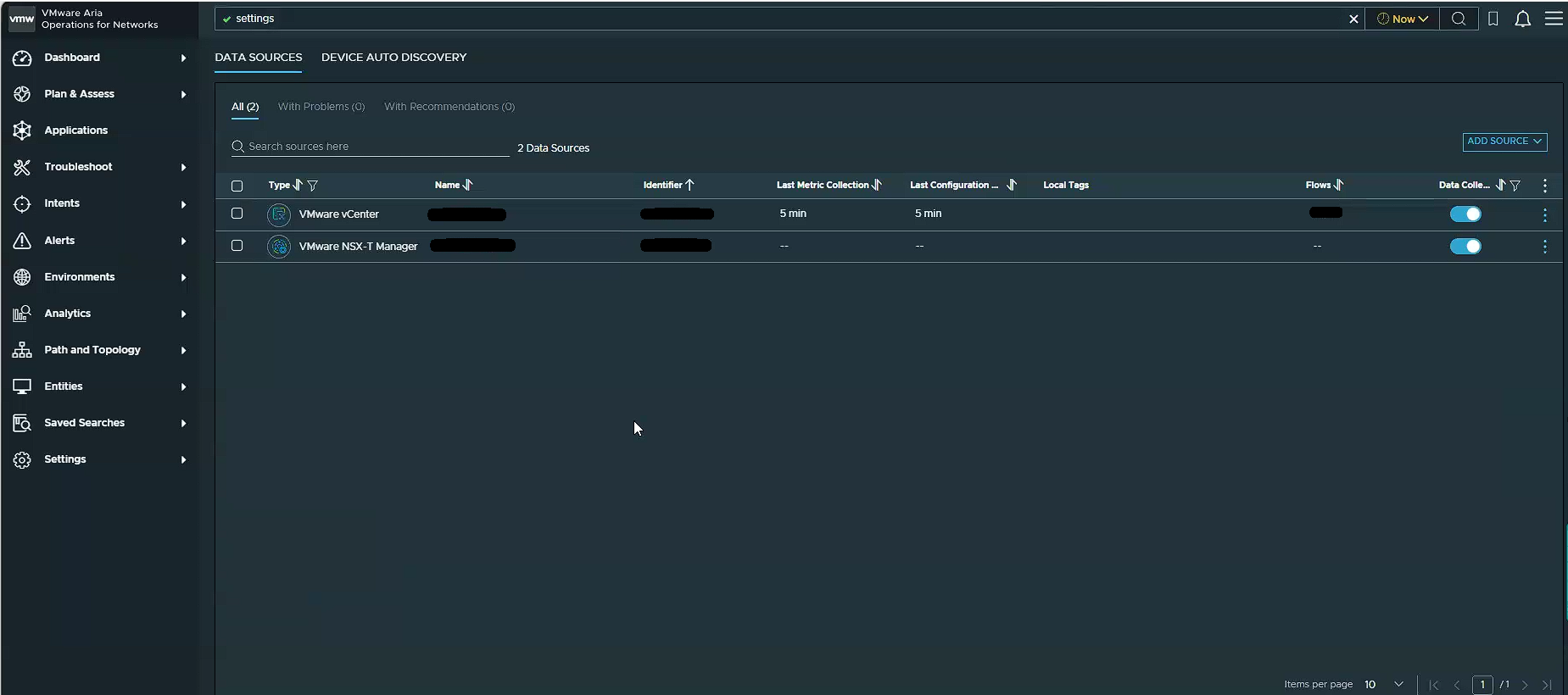Click the VMware logo in header

22,19
